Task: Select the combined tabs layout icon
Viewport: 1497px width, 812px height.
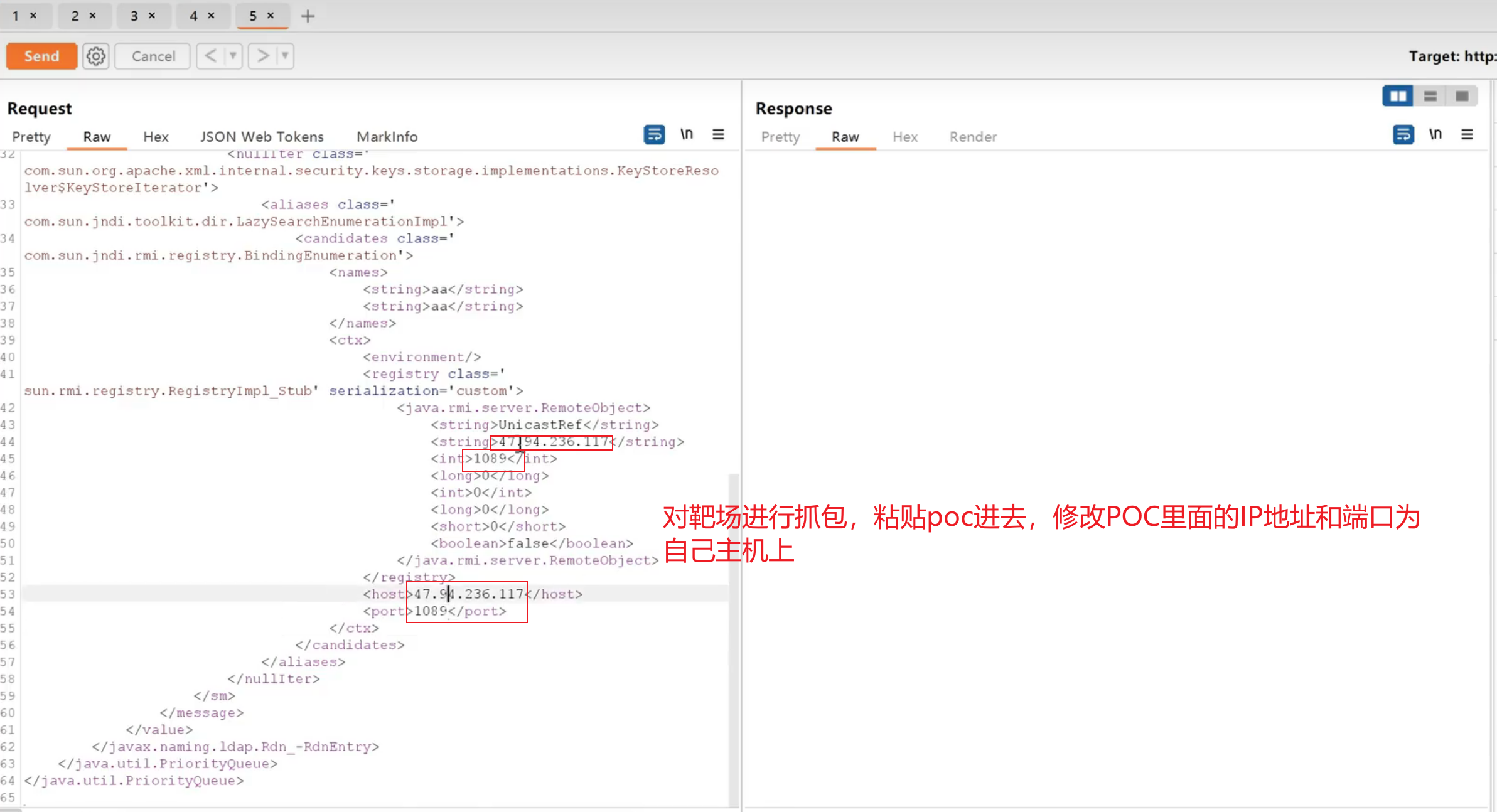Action: tap(1462, 96)
